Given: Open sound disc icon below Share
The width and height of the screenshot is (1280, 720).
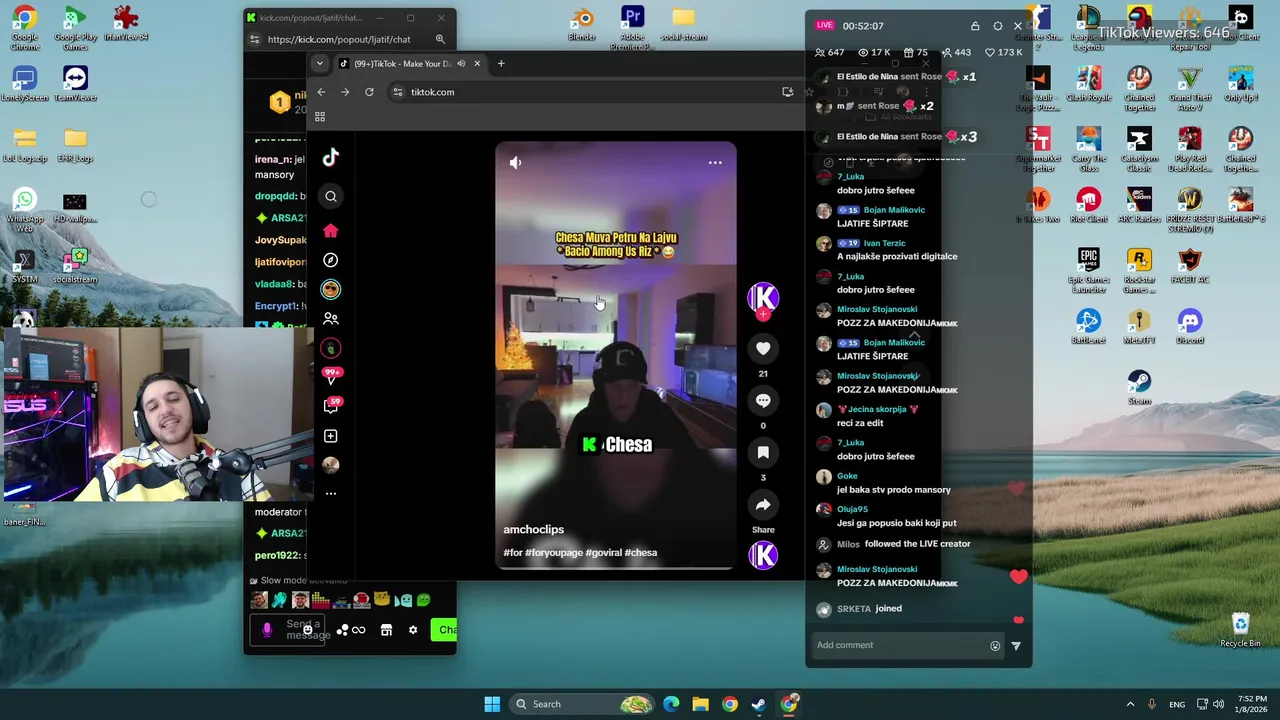Looking at the screenshot, I should [x=763, y=555].
